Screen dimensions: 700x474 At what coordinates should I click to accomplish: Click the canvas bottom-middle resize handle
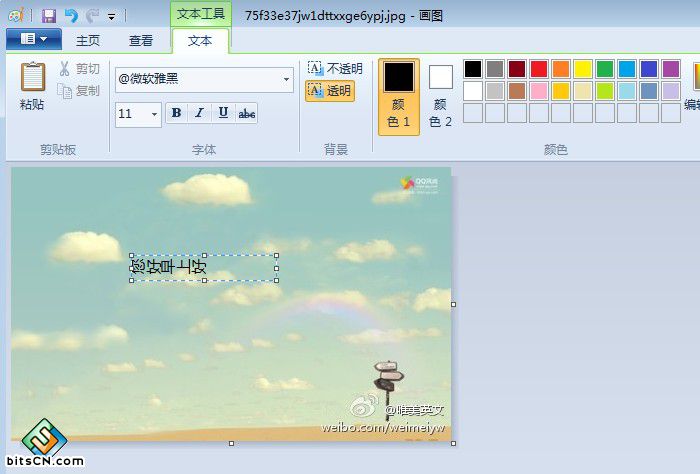231,443
